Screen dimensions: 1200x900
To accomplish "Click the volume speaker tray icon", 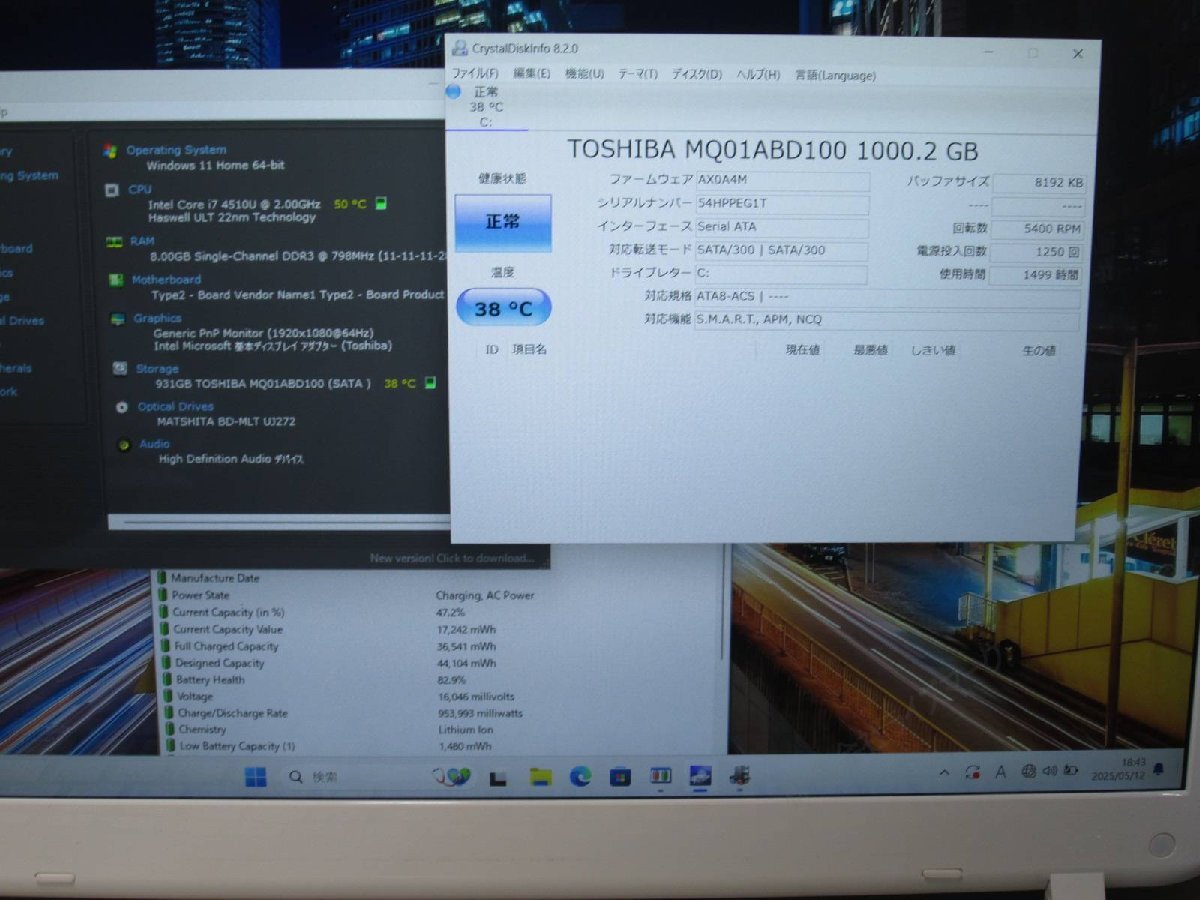I will [x=1049, y=771].
